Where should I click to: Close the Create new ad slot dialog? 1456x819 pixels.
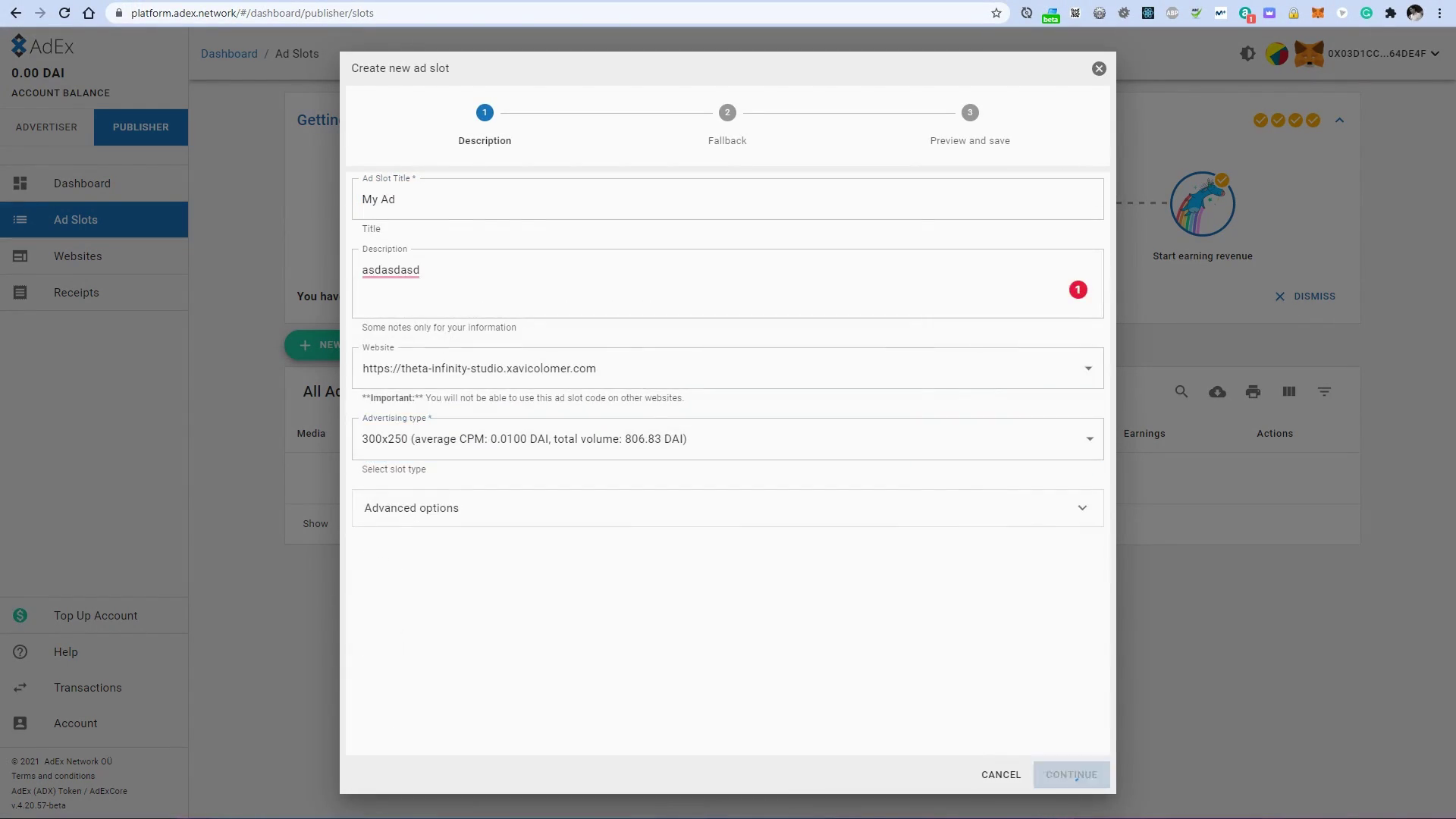(x=1099, y=69)
